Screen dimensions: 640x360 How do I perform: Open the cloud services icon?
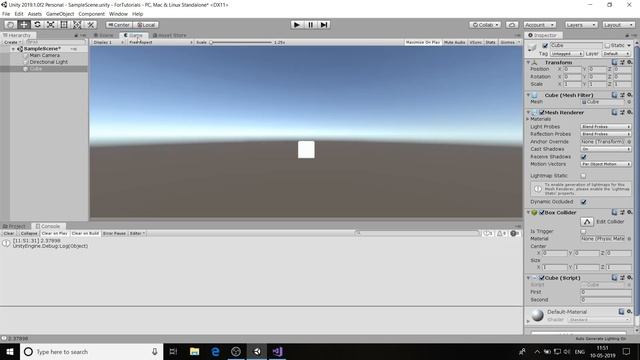click(512, 25)
